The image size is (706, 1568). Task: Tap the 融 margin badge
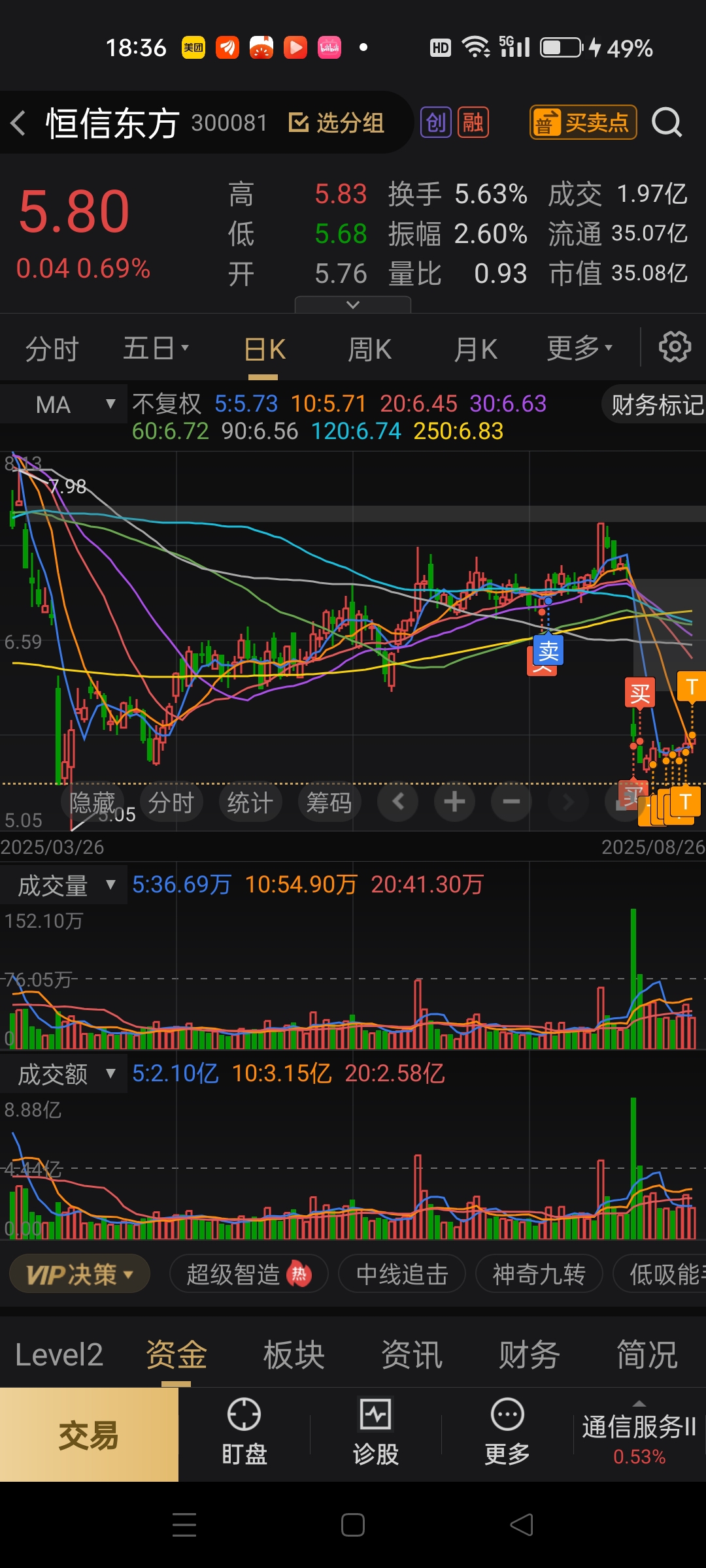473,122
